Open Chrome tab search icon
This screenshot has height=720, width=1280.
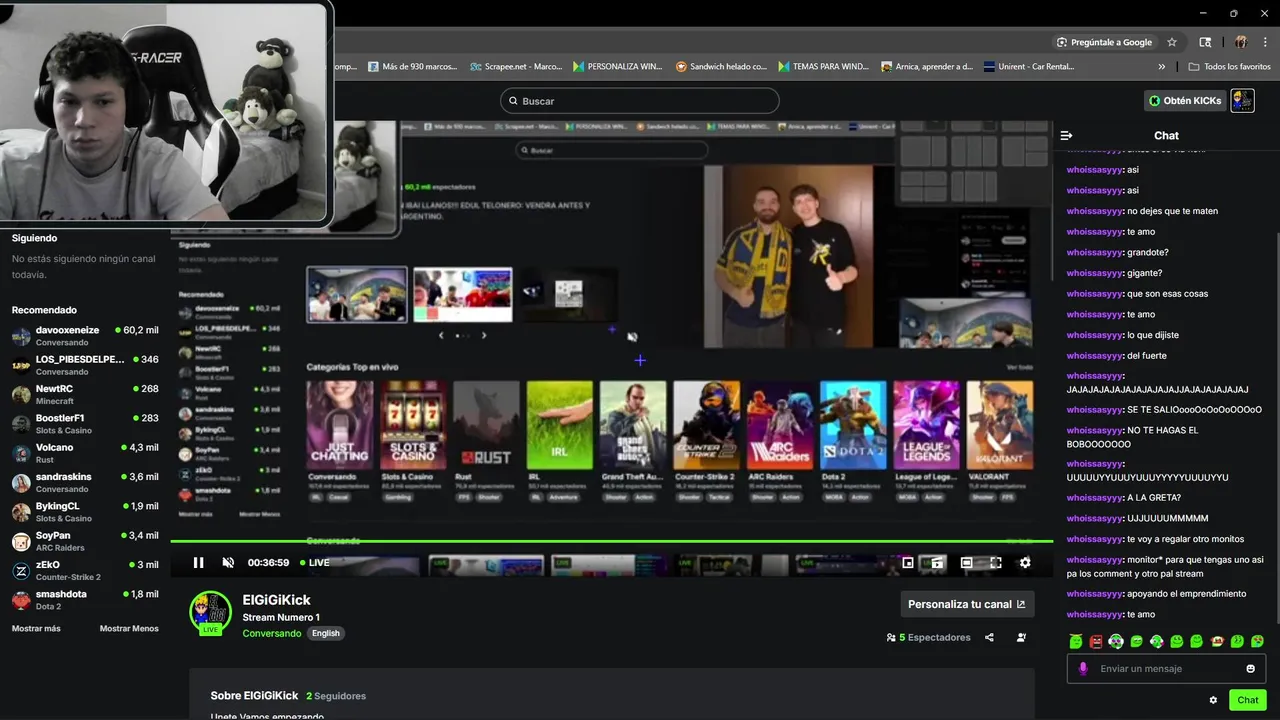point(1205,42)
